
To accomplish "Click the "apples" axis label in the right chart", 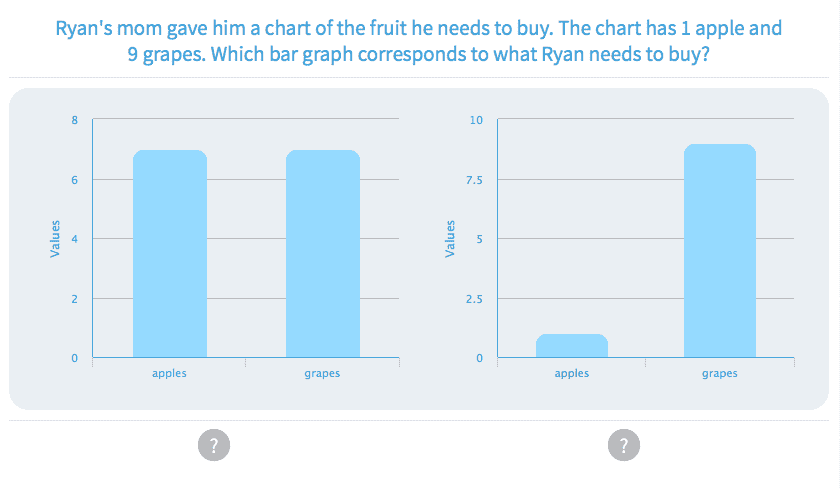I will [572, 373].
